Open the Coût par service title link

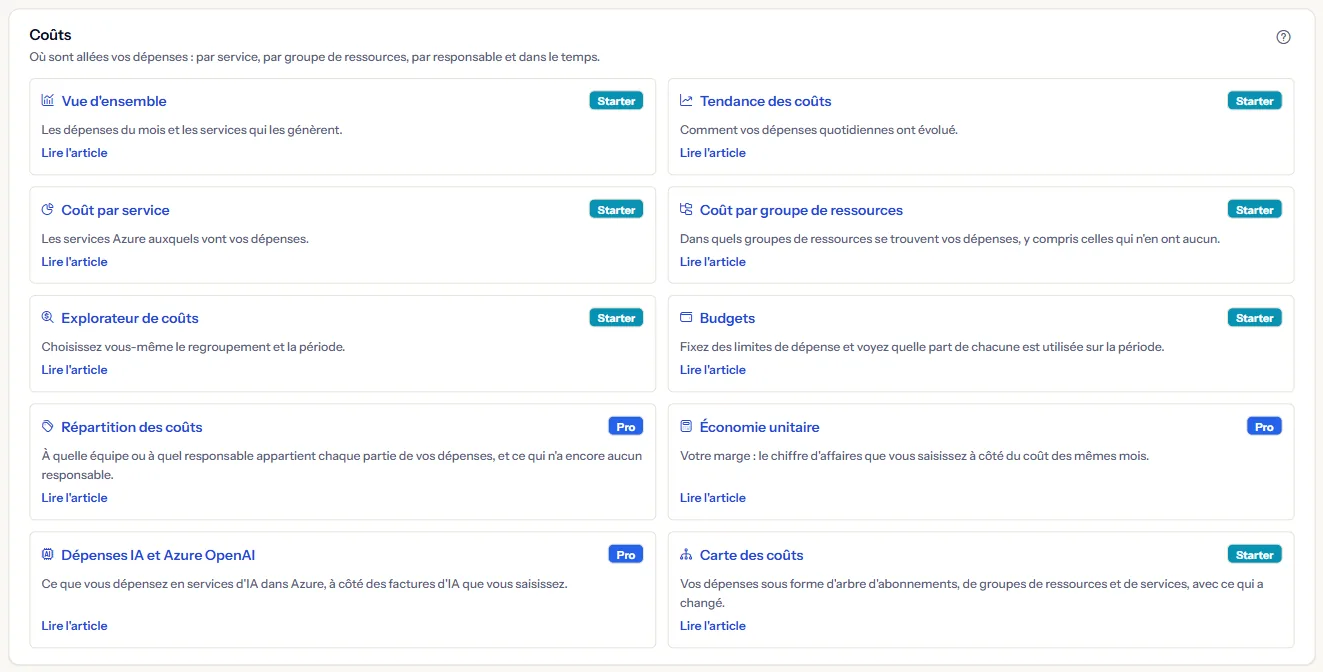115,210
